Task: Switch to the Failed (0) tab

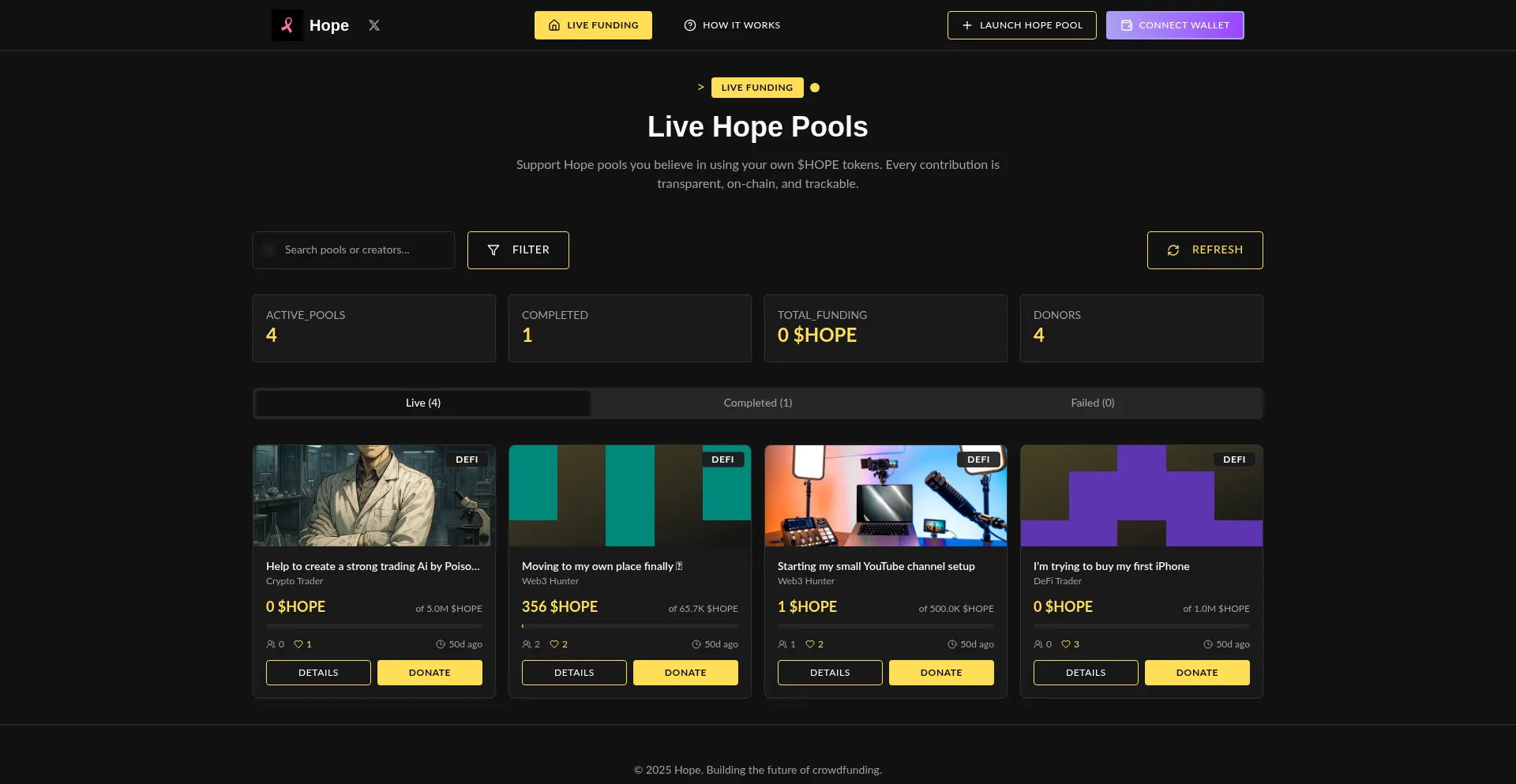Action: tap(1093, 403)
